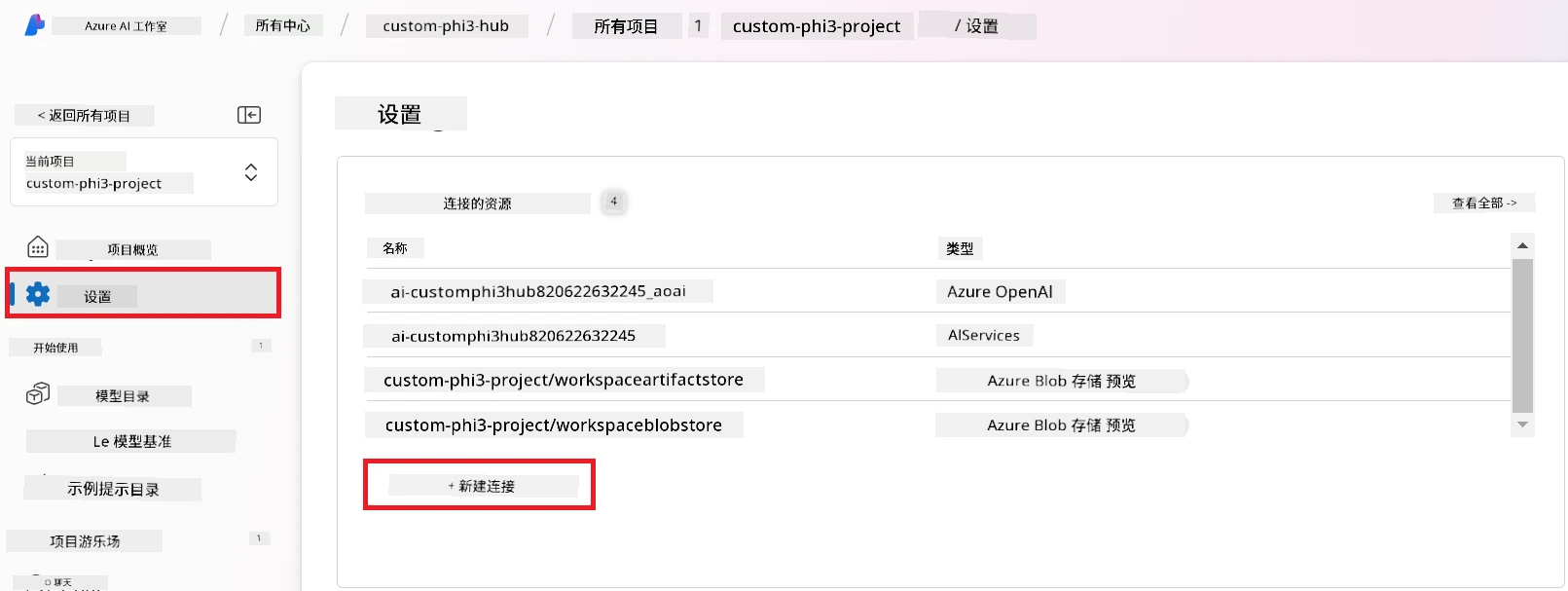Click the 设置 breadcrumb at end
1568x591 pixels.
(x=982, y=26)
